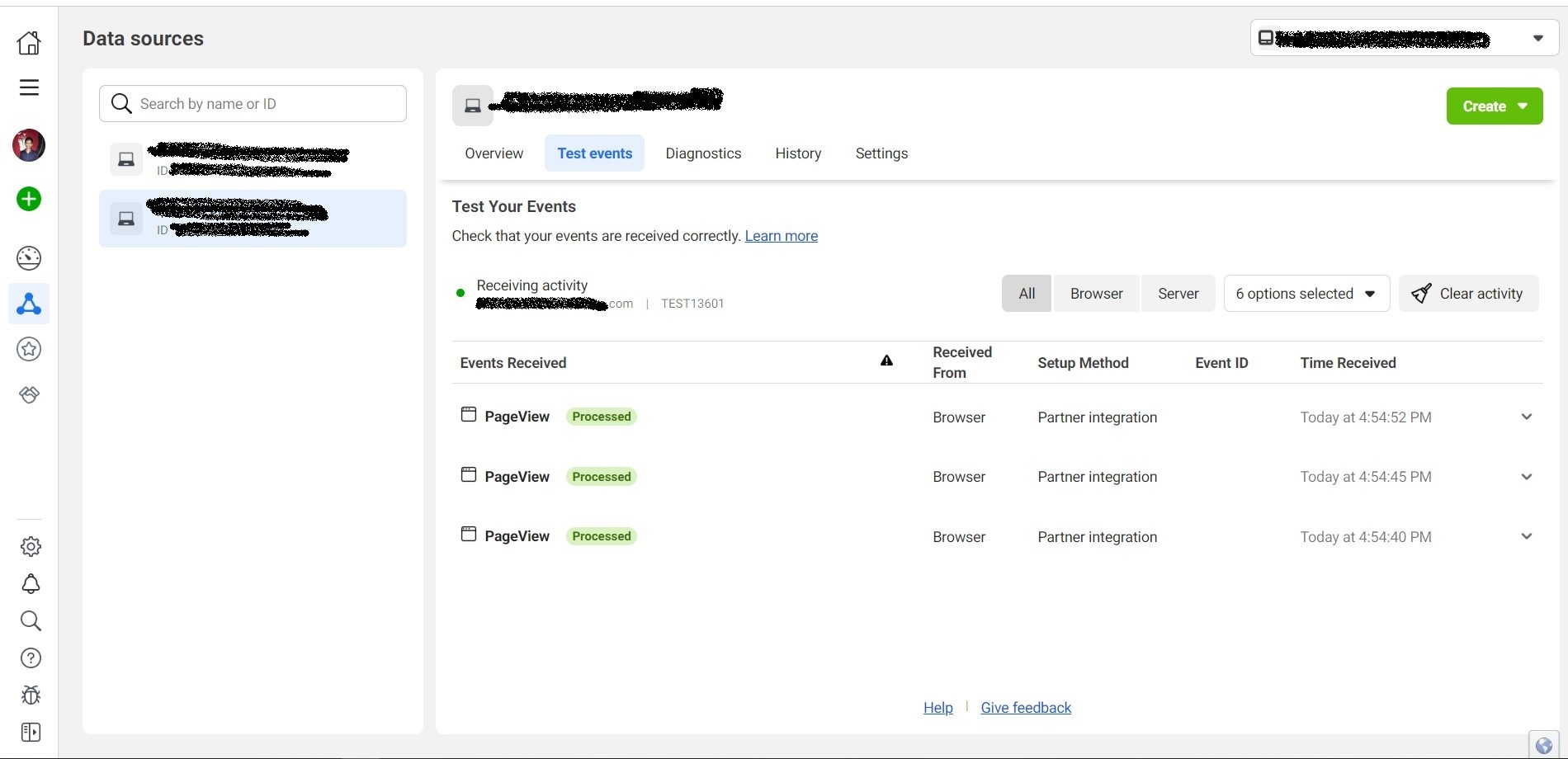
Task: Open the help question mark icon
Action: pos(31,658)
